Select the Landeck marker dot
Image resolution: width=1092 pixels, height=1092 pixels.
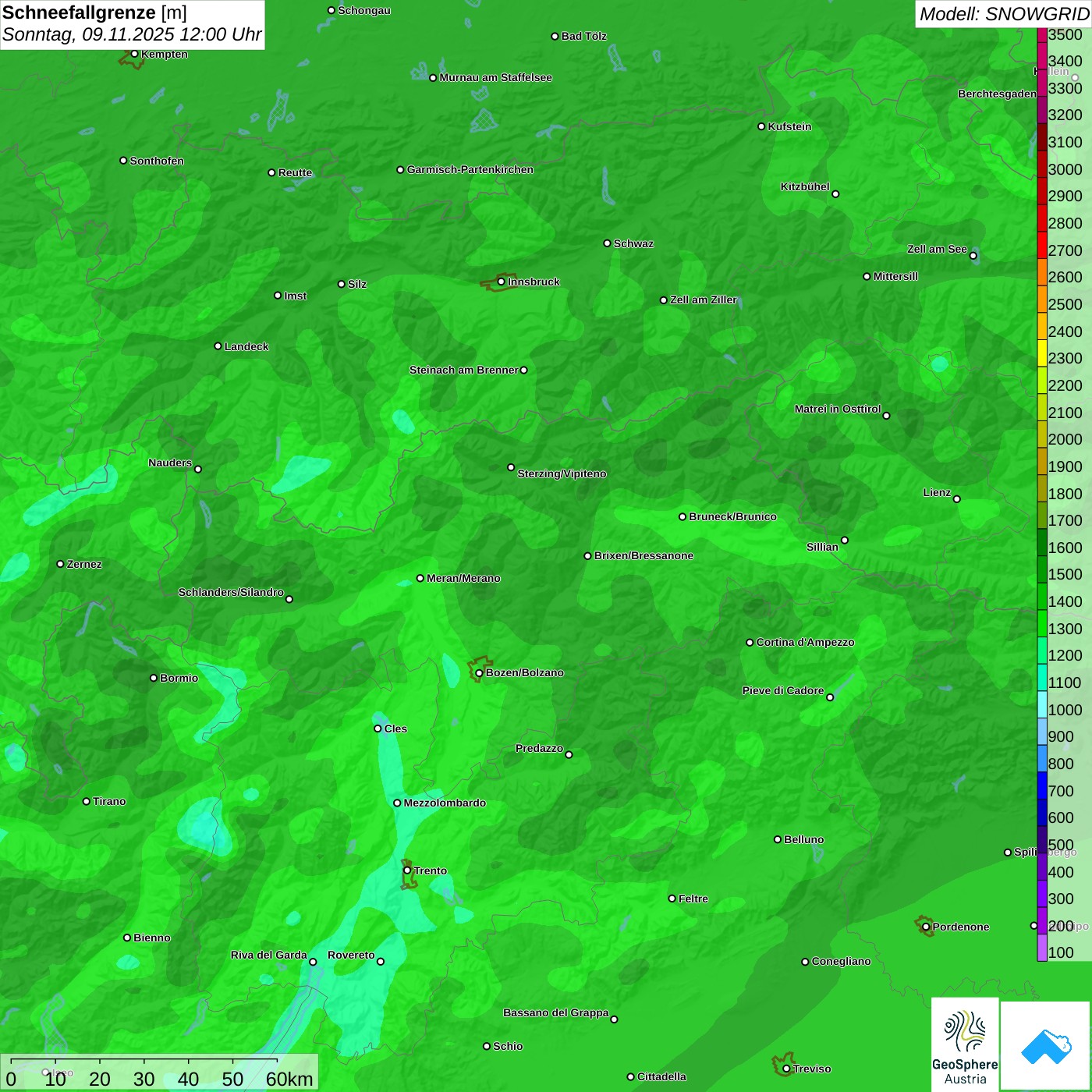[x=218, y=346]
